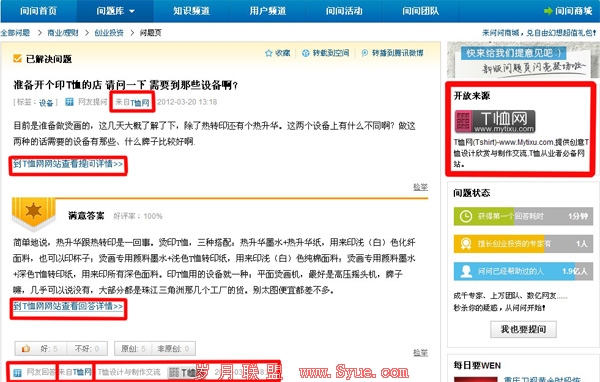The height and width of the screenshot is (382, 600).
Task: Visit the 问问商城 link with arrow
Action: (568, 11)
